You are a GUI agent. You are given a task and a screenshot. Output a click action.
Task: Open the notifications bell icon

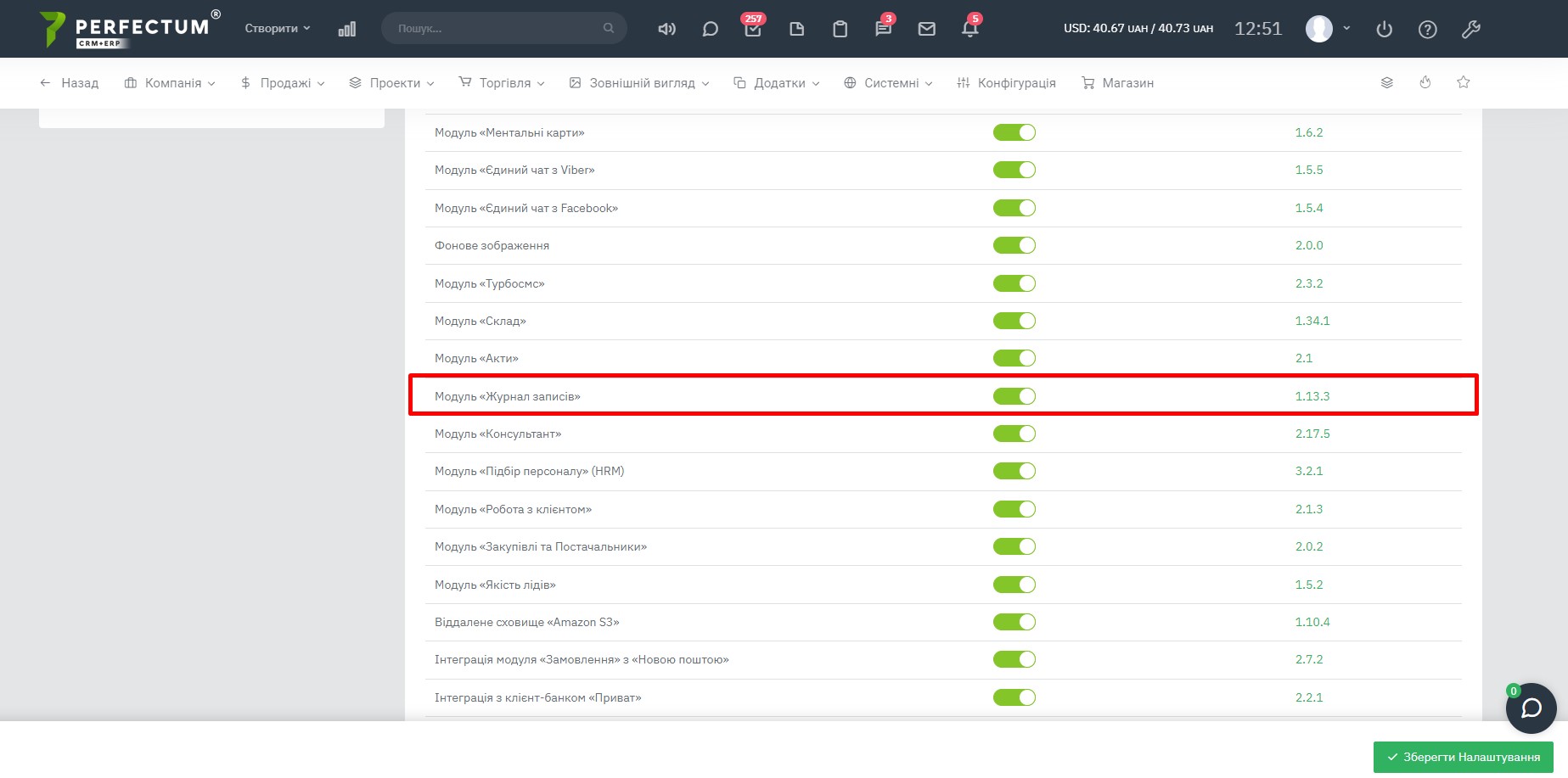pos(969,29)
